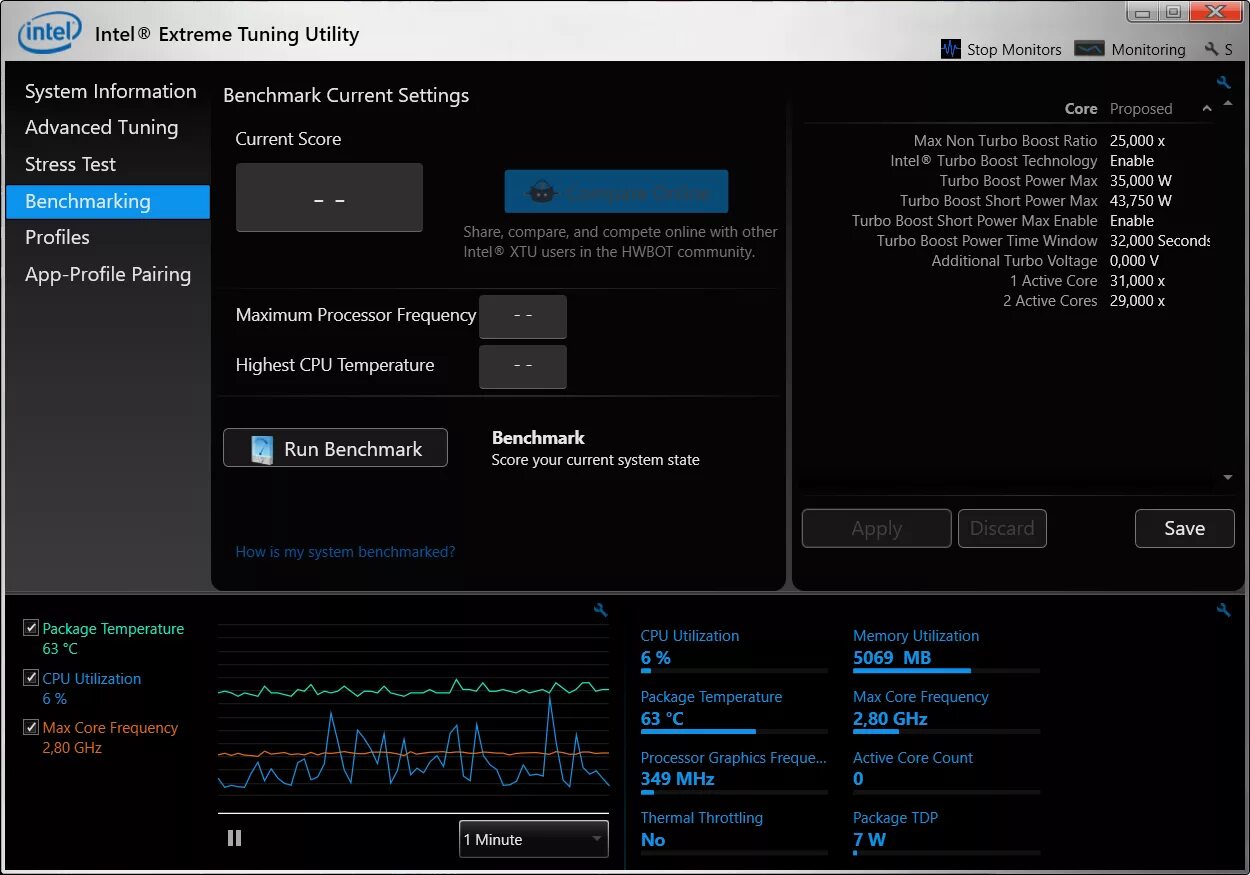
Task: Click the HWBOT Compare Online button
Action: tap(616, 192)
